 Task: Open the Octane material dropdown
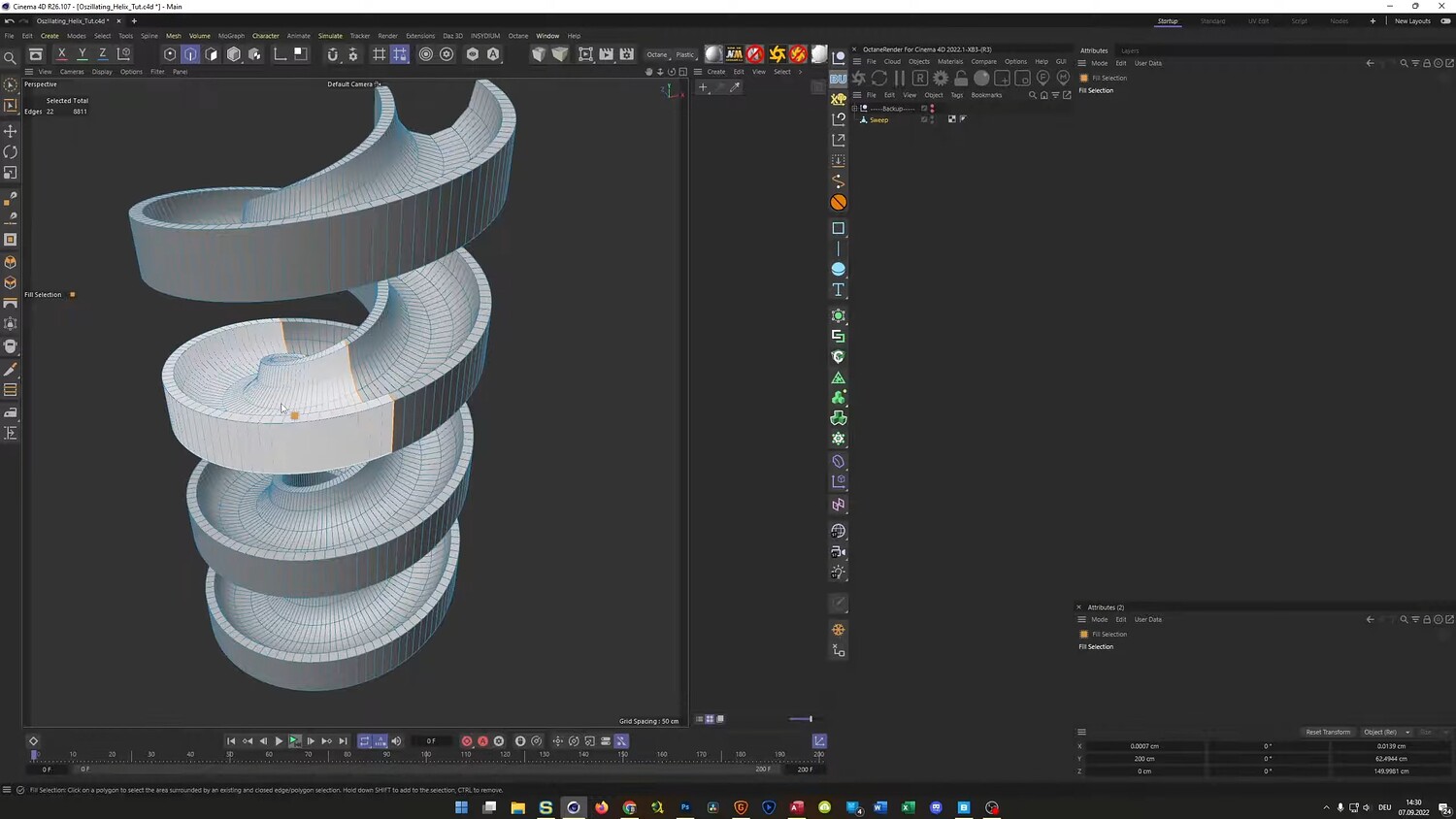[659, 54]
